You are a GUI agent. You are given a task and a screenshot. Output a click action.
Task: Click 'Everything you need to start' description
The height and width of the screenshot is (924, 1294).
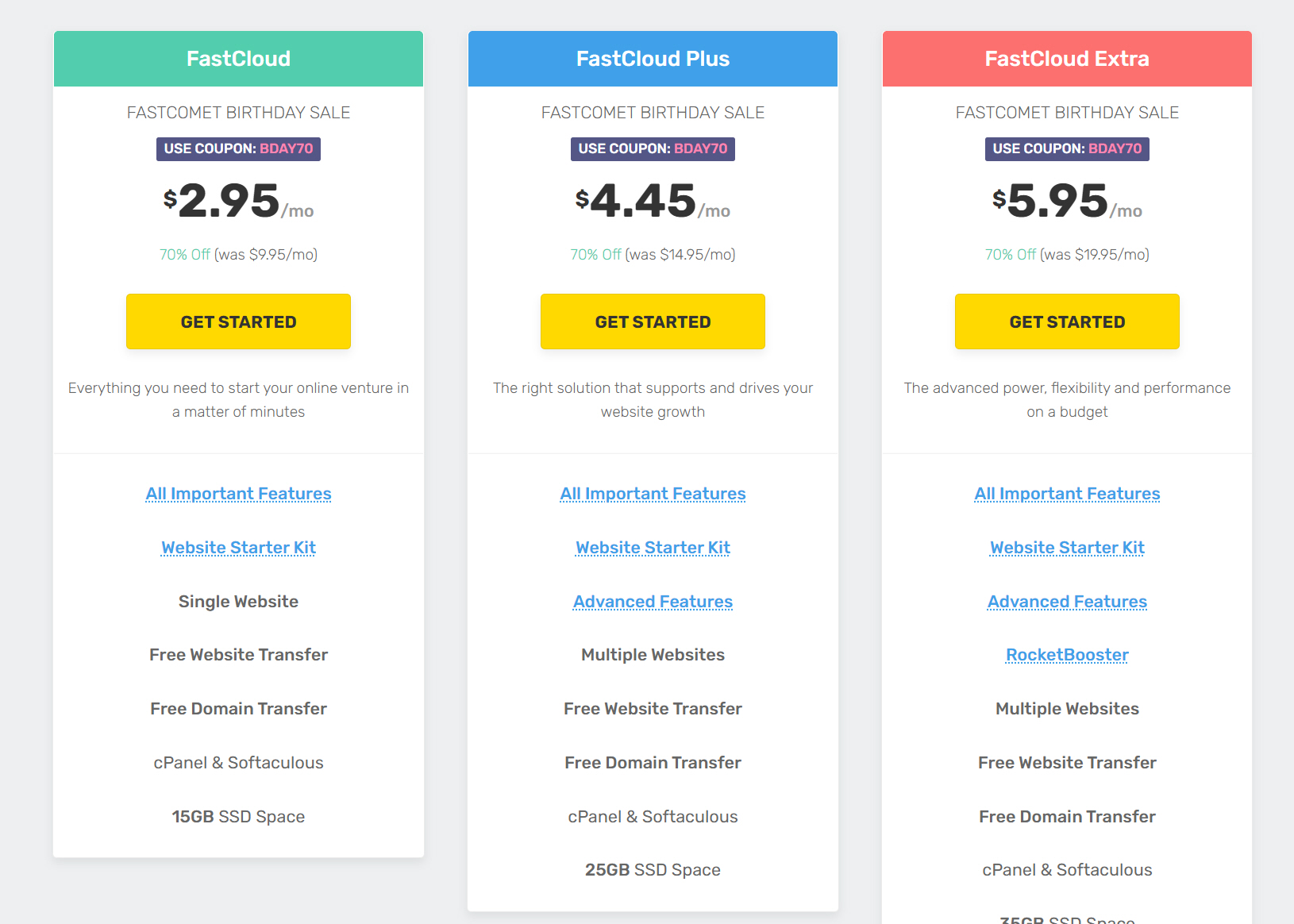tap(238, 399)
